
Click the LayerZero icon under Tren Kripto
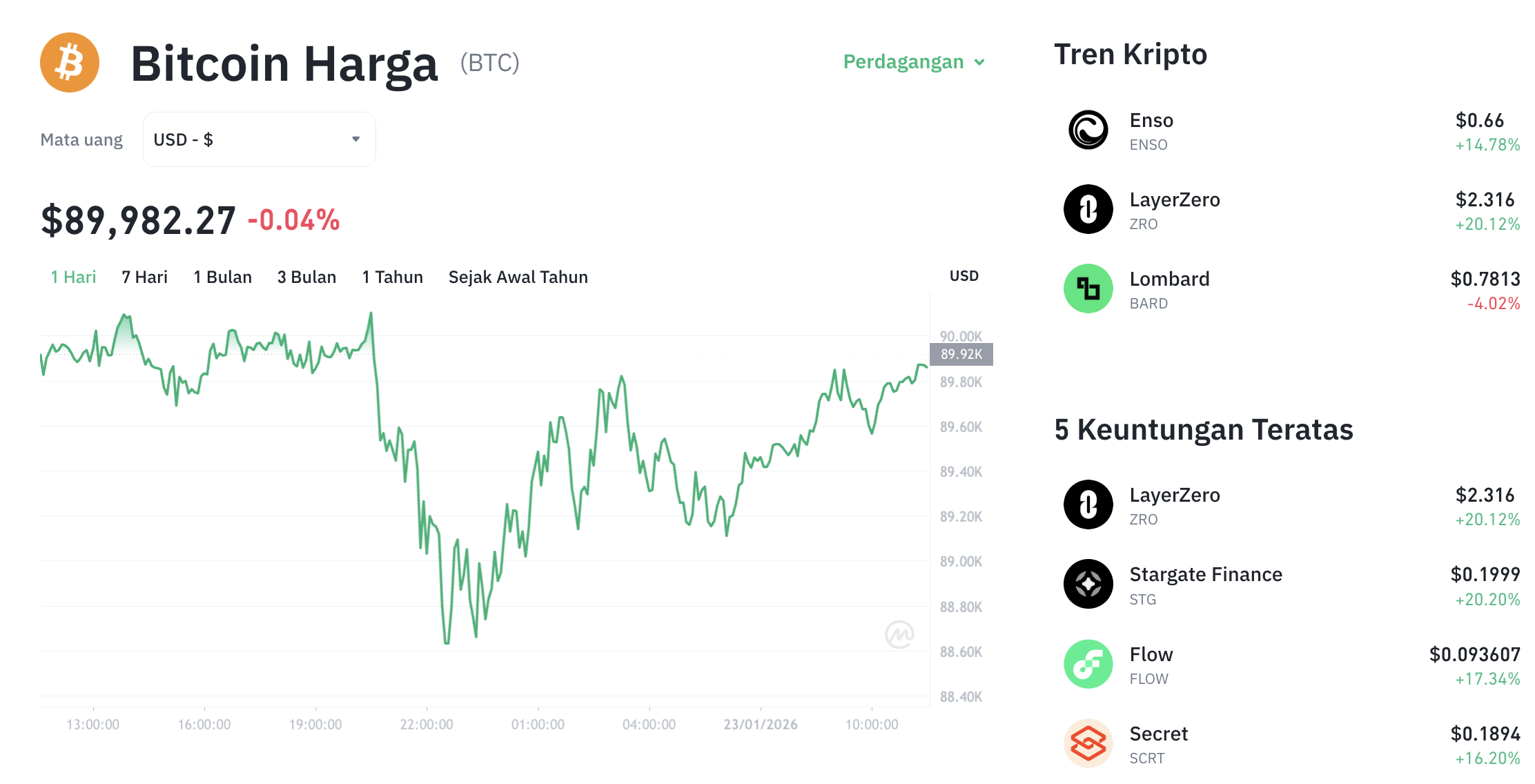click(1088, 209)
